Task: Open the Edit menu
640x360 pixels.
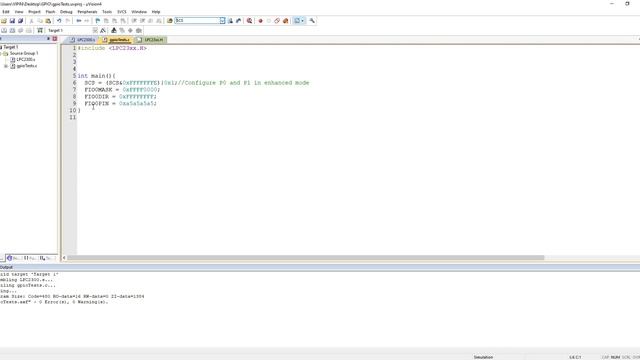Action: point(6,12)
